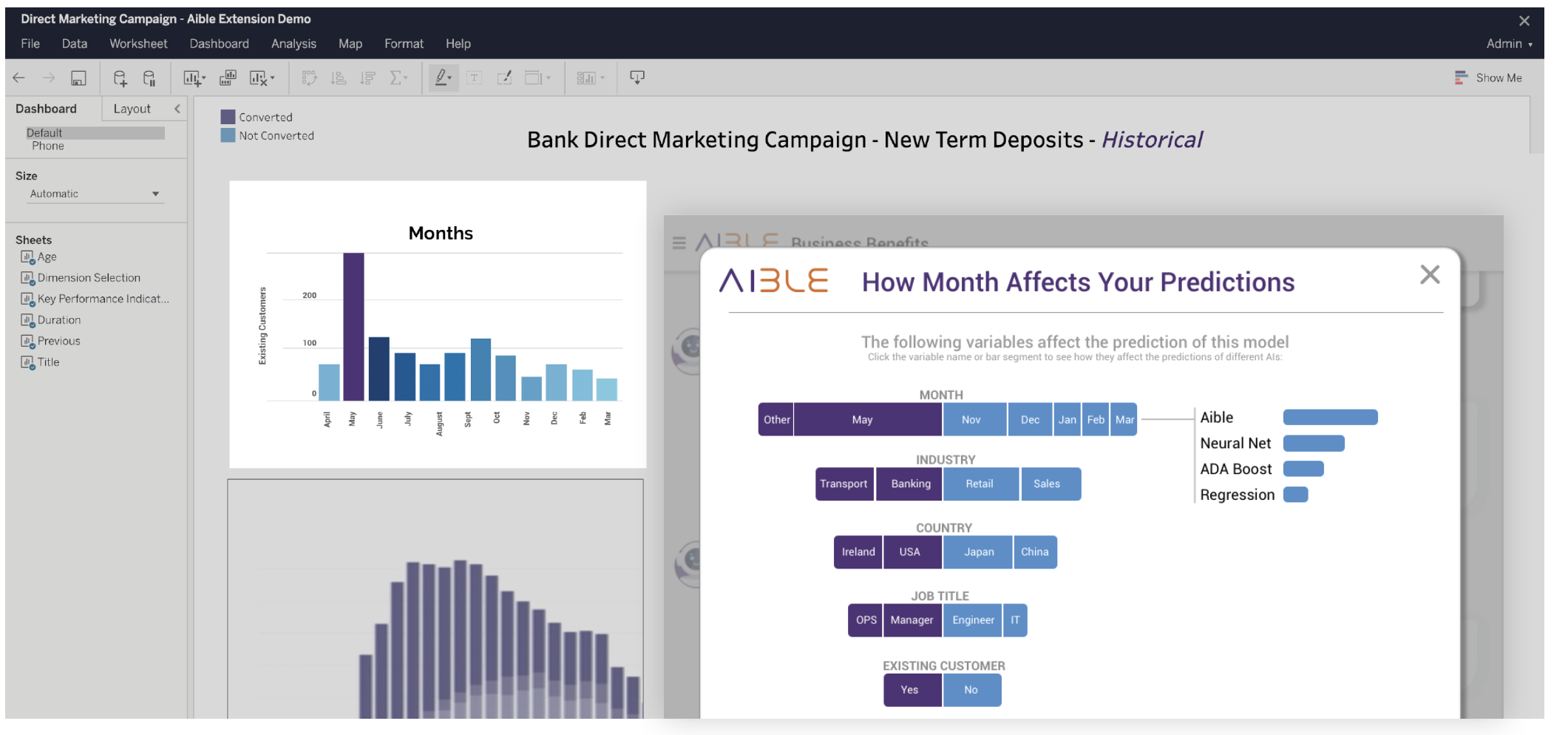Screen dimensions: 1568x735
Task: Expand the Totals dropdown arrow
Action: [x=406, y=78]
